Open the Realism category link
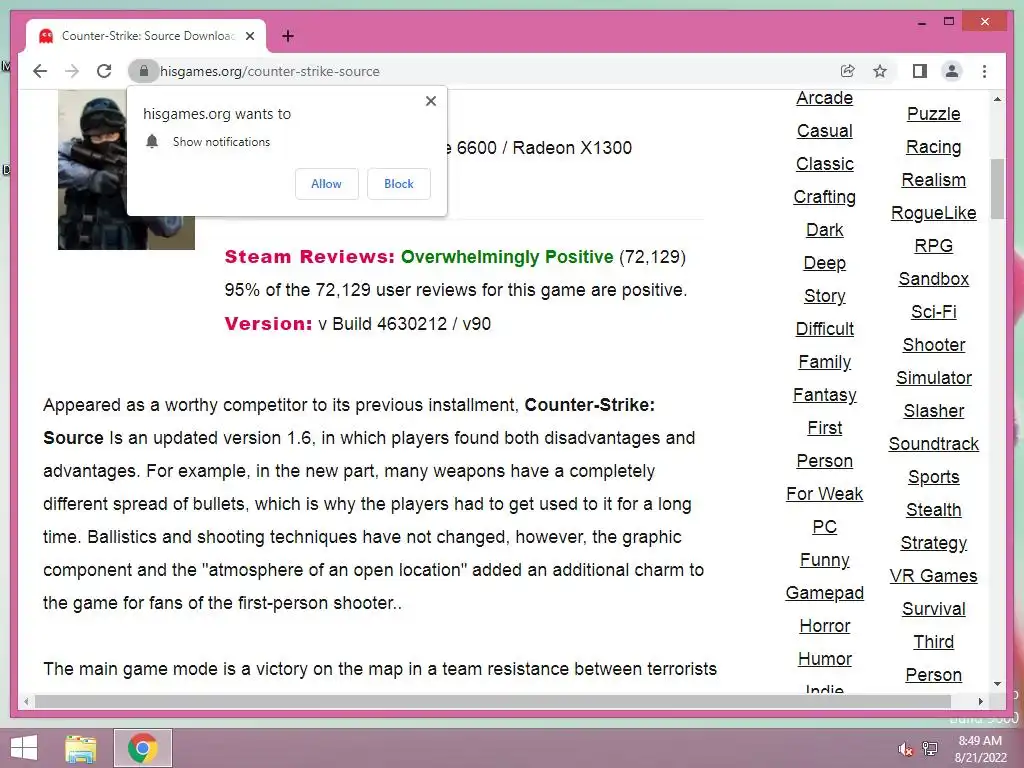Image resolution: width=1024 pixels, height=768 pixels. pos(933,180)
